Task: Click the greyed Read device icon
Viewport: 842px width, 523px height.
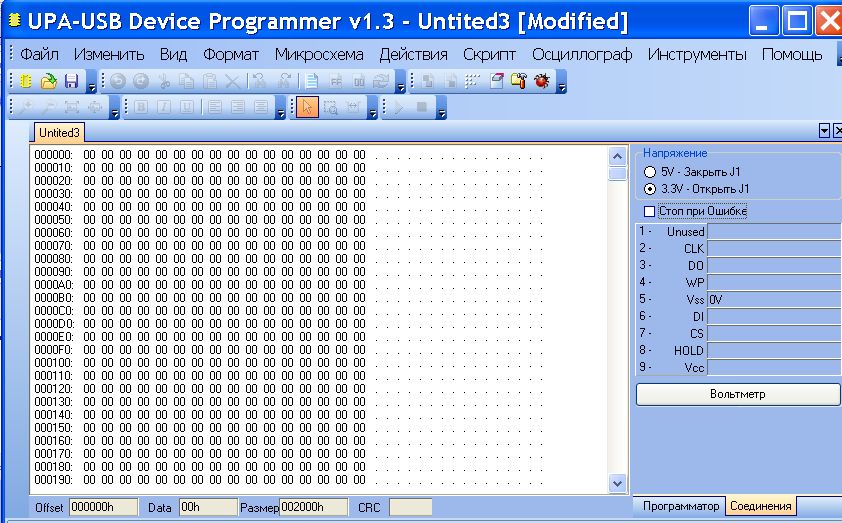Action: (x=428, y=81)
